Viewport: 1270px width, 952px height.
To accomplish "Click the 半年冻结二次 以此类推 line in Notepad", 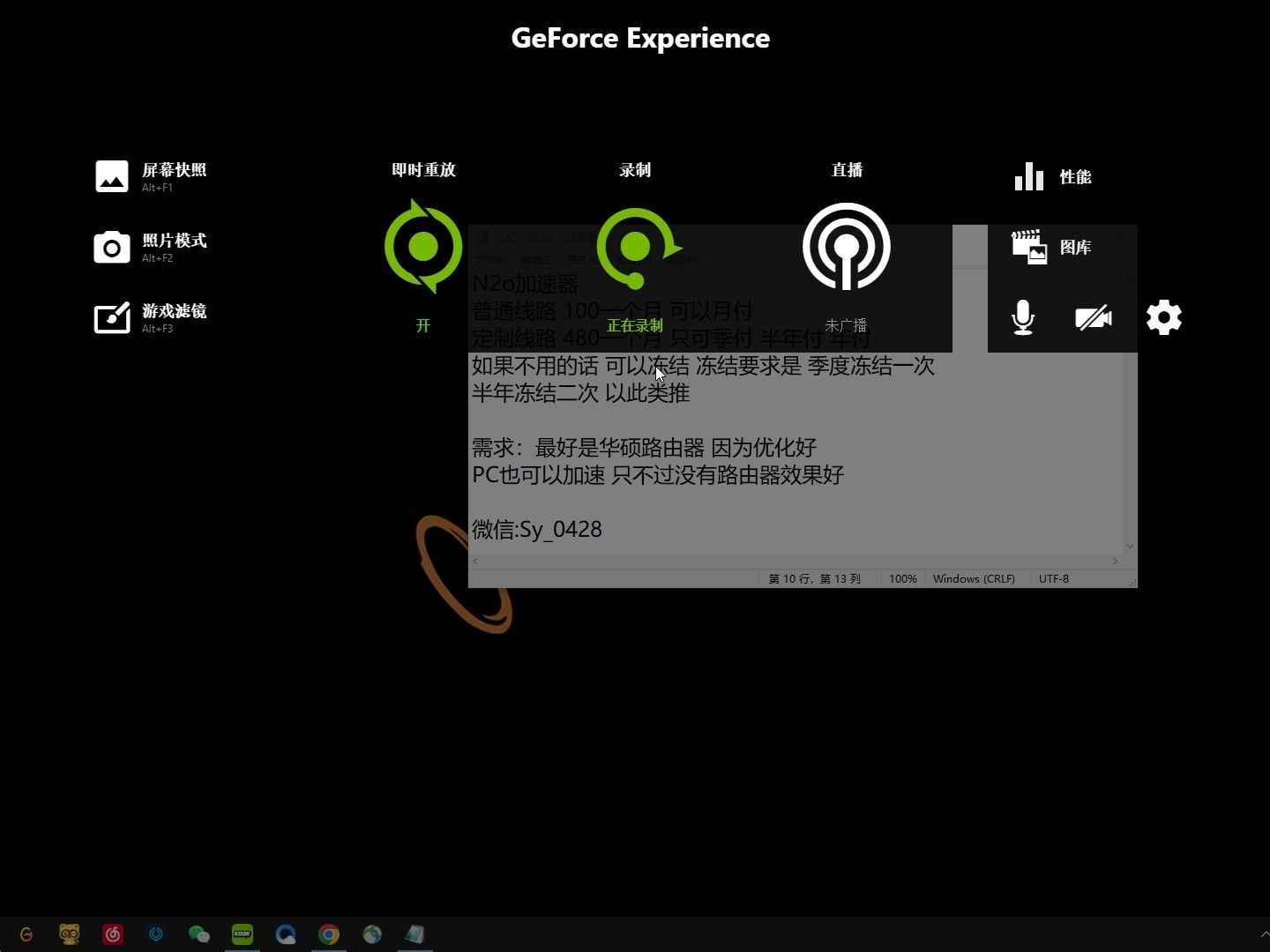I will pos(580,392).
